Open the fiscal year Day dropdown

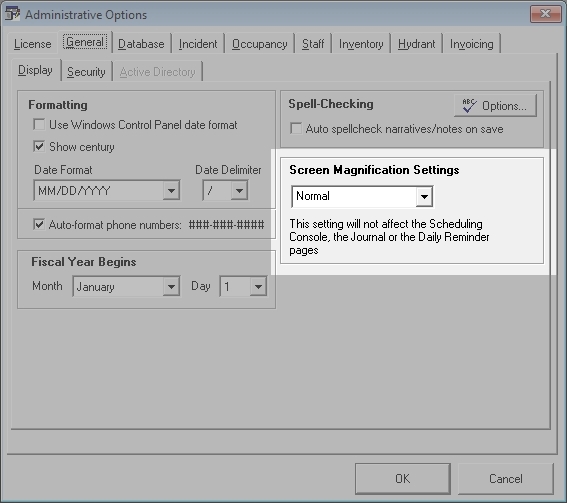tap(258, 286)
